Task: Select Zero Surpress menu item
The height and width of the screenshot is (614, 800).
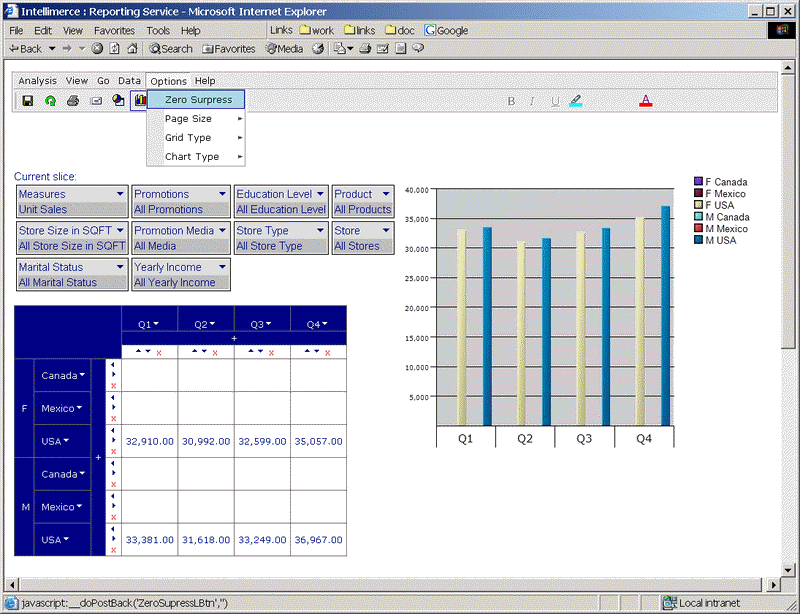Action: click(x=196, y=100)
